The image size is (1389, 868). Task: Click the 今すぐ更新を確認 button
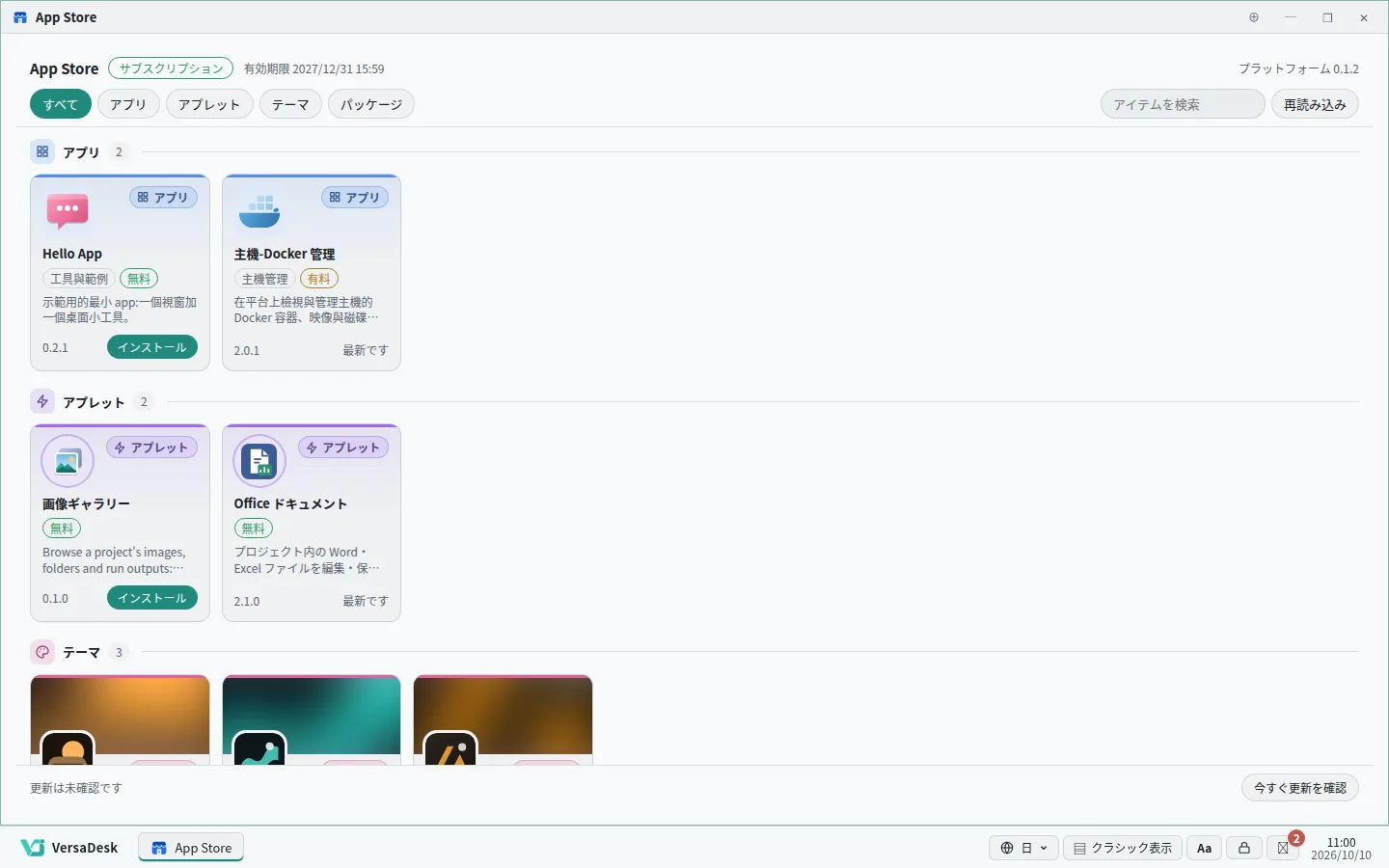coord(1300,788)
